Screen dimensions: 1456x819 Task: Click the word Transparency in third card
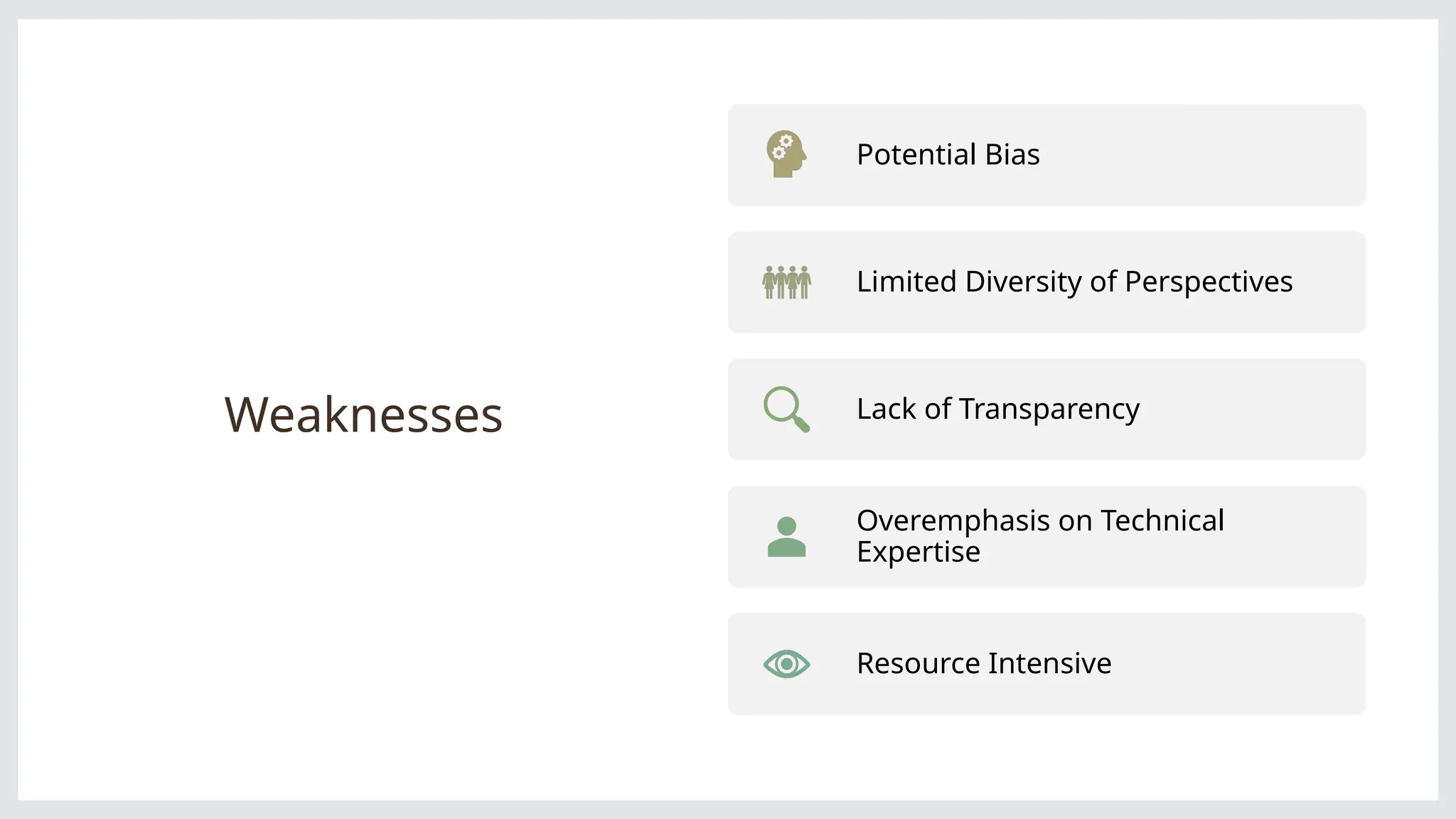coord(1049,409)
